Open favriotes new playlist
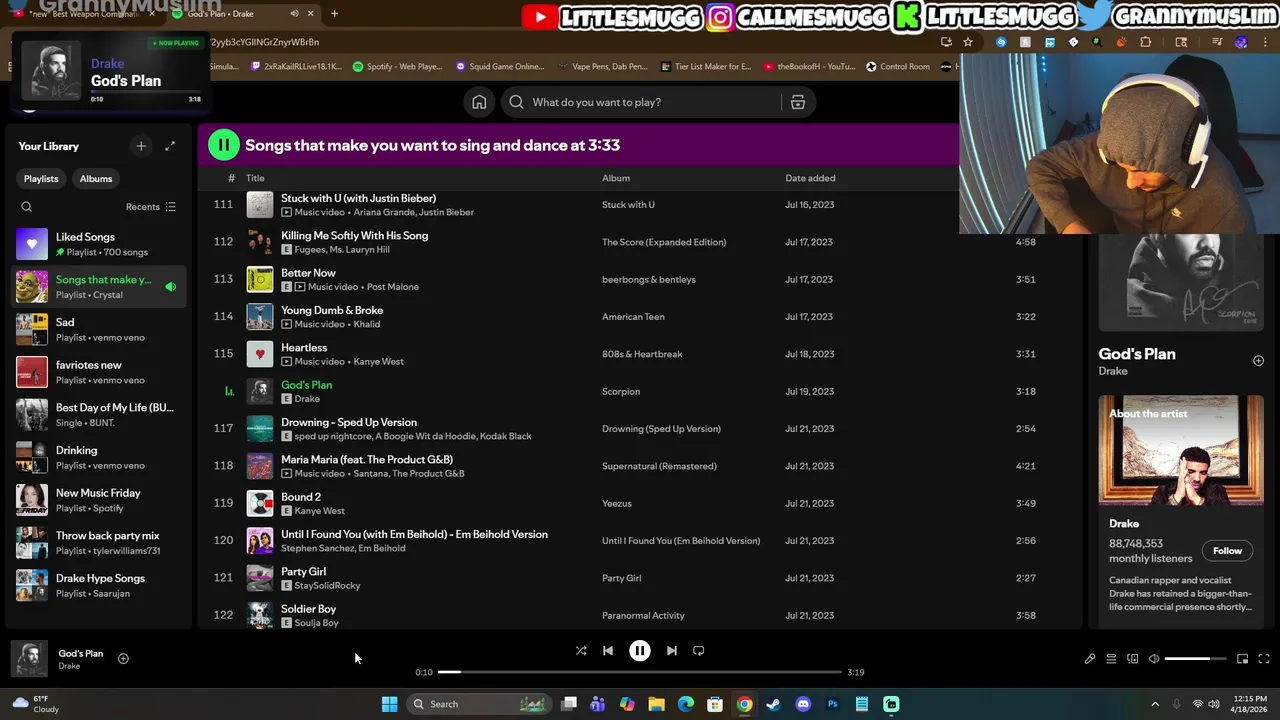The height and width of the screenshot is (720, 1280). pyautogui.click(x=98, y=372)
